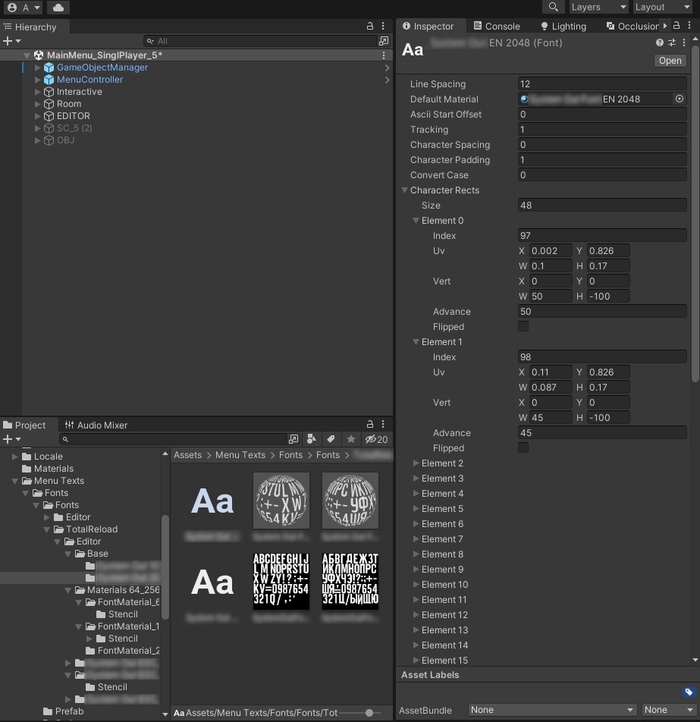Expand Element 2 in Character Rects
Screen dimensions: 700x722
point(417,463)
